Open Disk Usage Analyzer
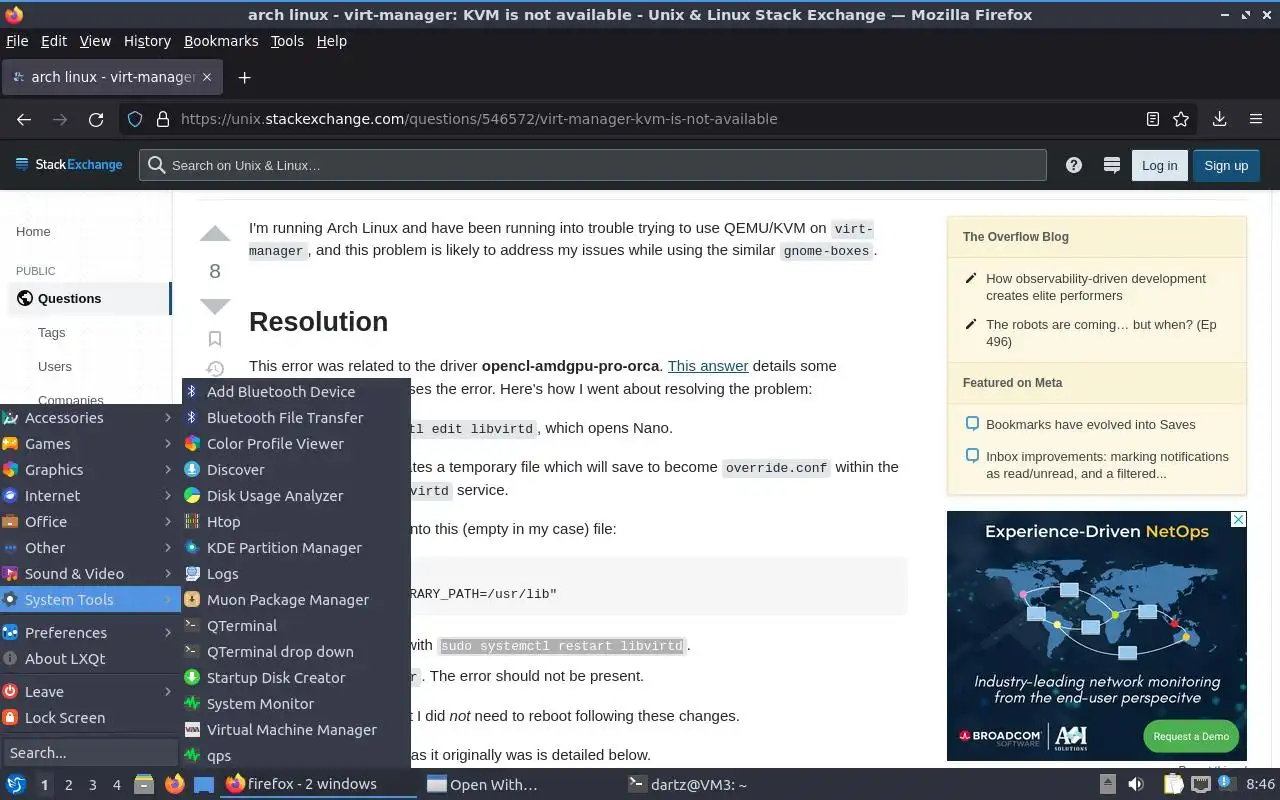This screenshot has height=800, width=1280. [x=296, y=496]
